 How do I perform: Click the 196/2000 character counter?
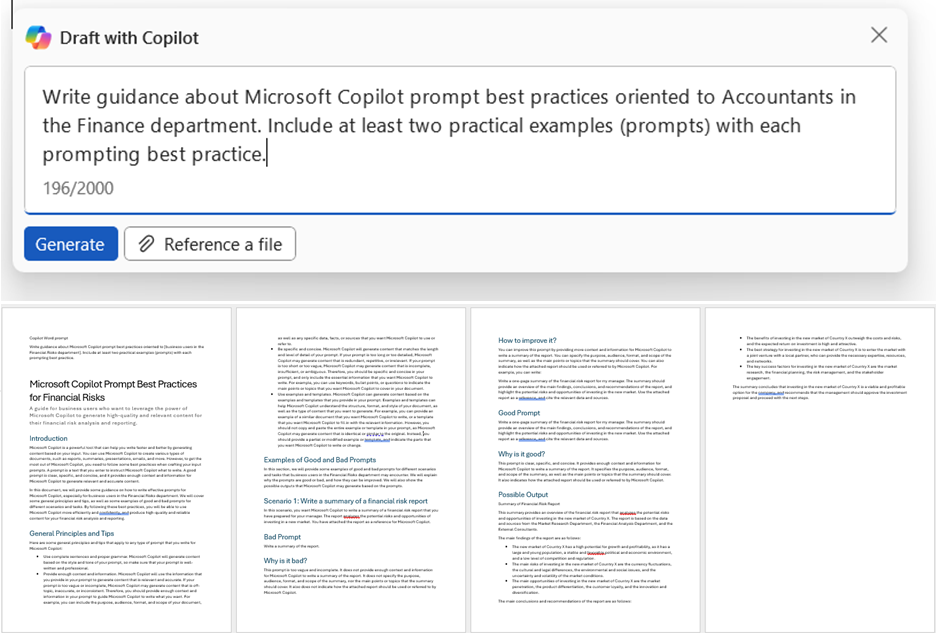point(78,188)
